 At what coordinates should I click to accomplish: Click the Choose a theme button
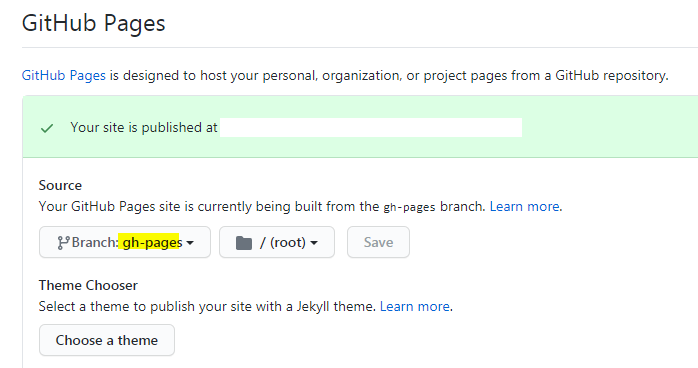coord(107,340)
